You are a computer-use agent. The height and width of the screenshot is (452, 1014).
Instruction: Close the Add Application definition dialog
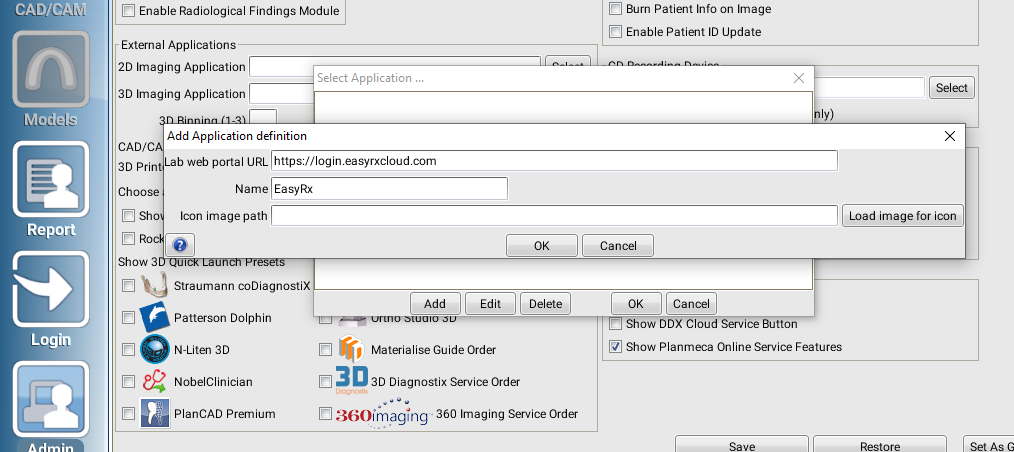[x=950, y=136]
